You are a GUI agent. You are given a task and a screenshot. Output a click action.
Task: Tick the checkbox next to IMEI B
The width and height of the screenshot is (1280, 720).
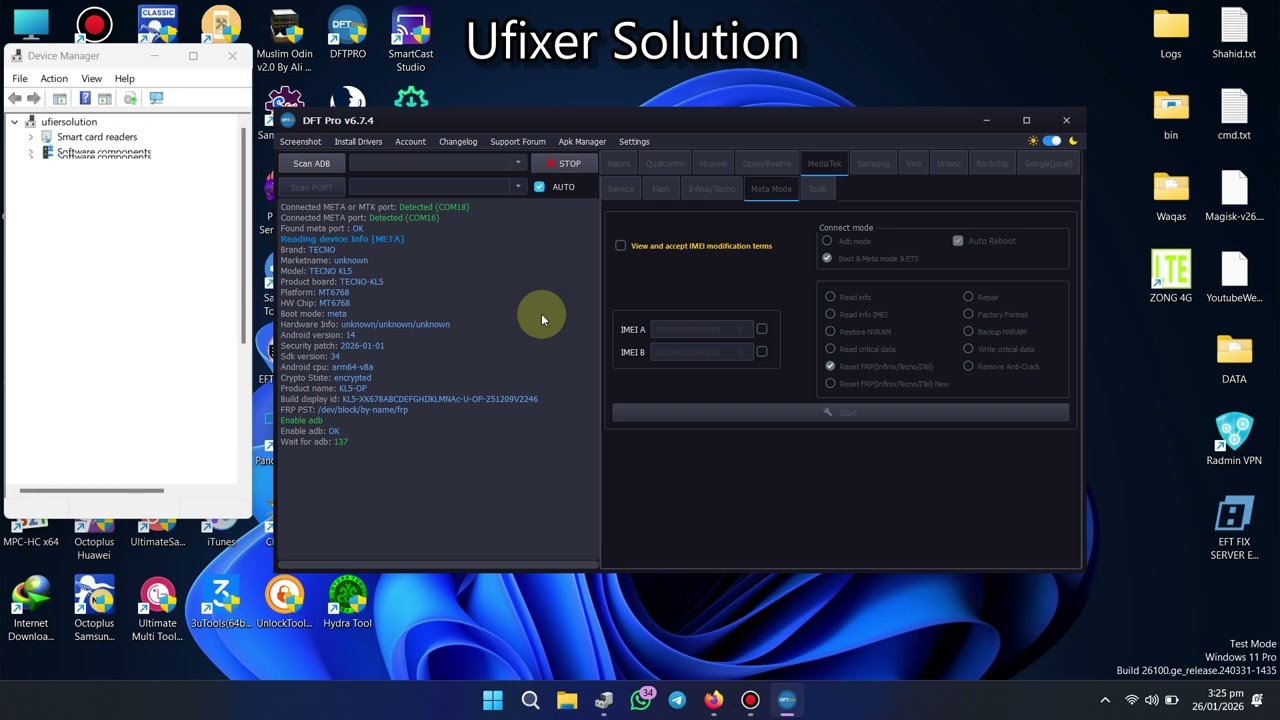762,352
